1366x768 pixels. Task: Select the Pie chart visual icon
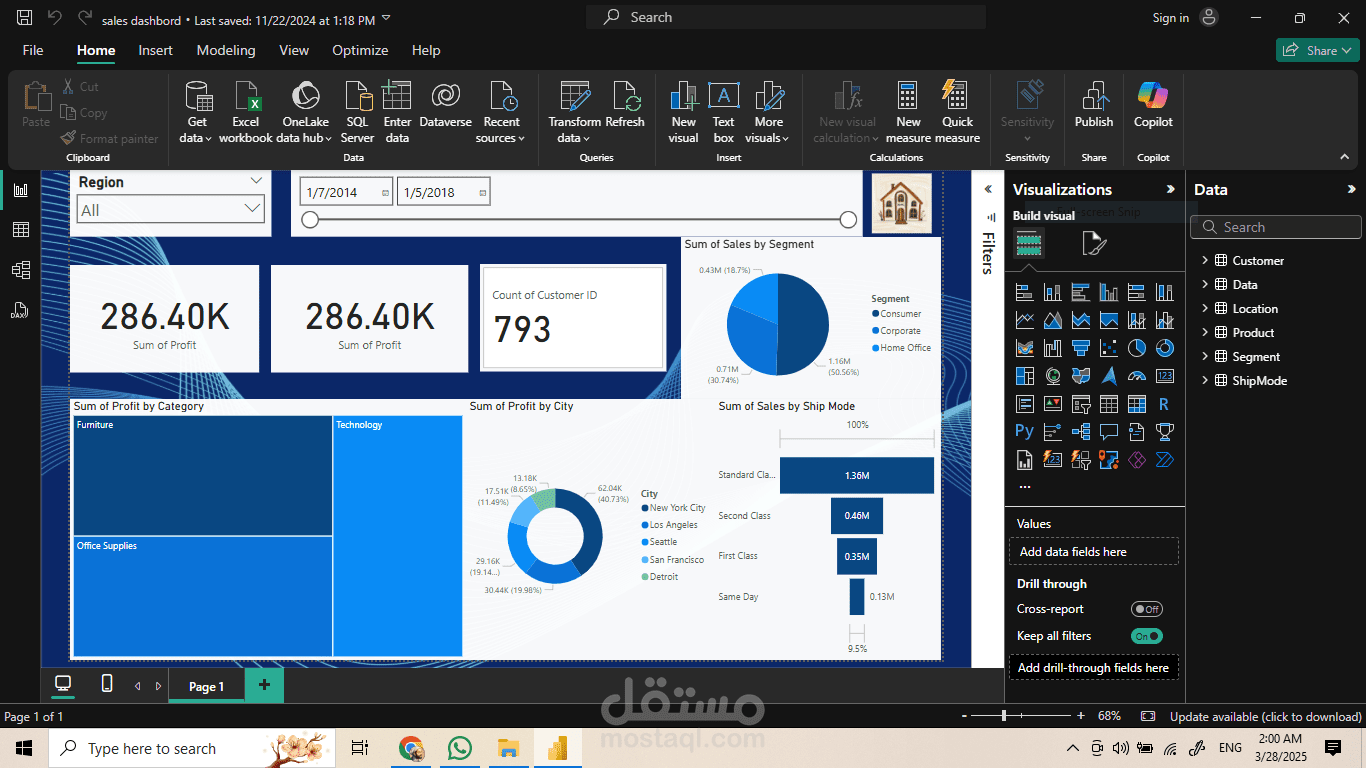(x=1136, y=348)
